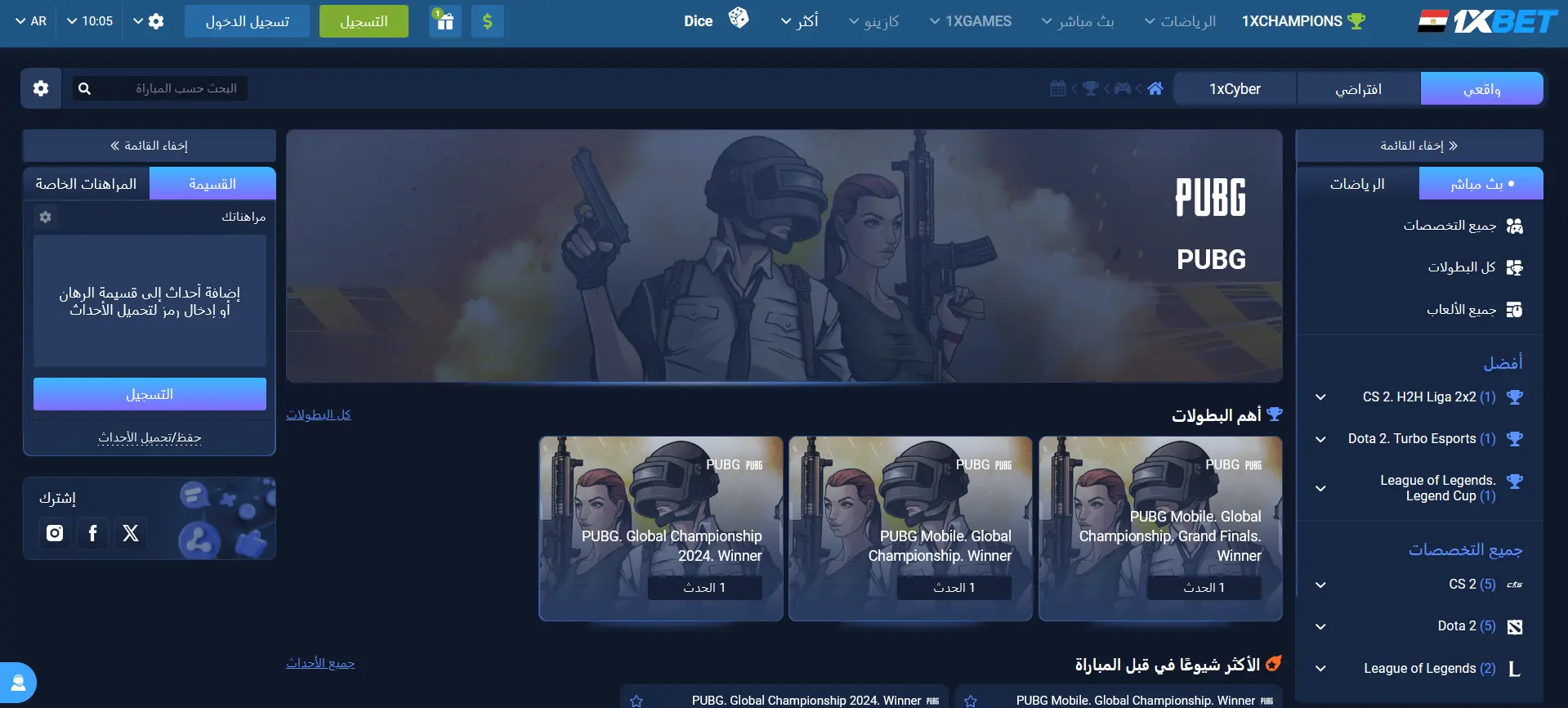
Task: Open the كازينو casino menu
Action: (x=873, y=21)
